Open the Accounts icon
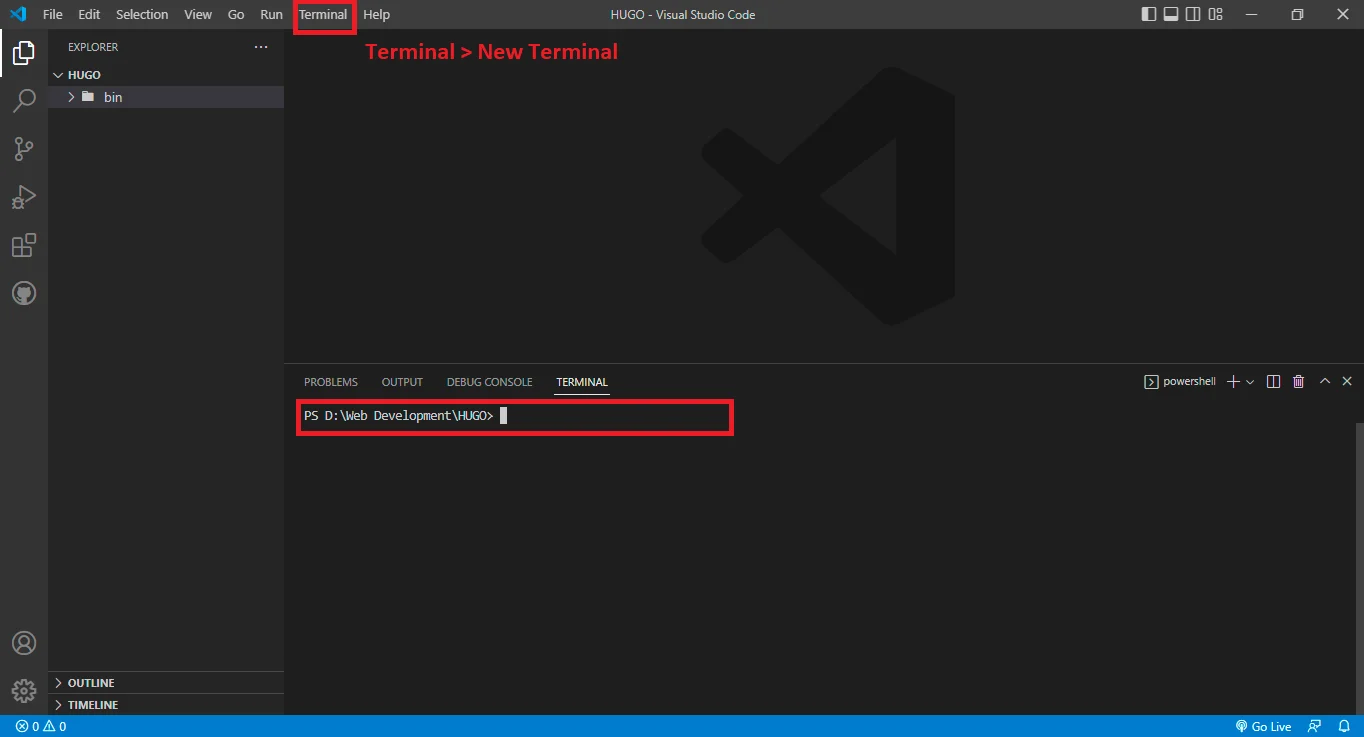Viewport: 1364px width, 737px height. pyautogui.click(x=24, y=643)
